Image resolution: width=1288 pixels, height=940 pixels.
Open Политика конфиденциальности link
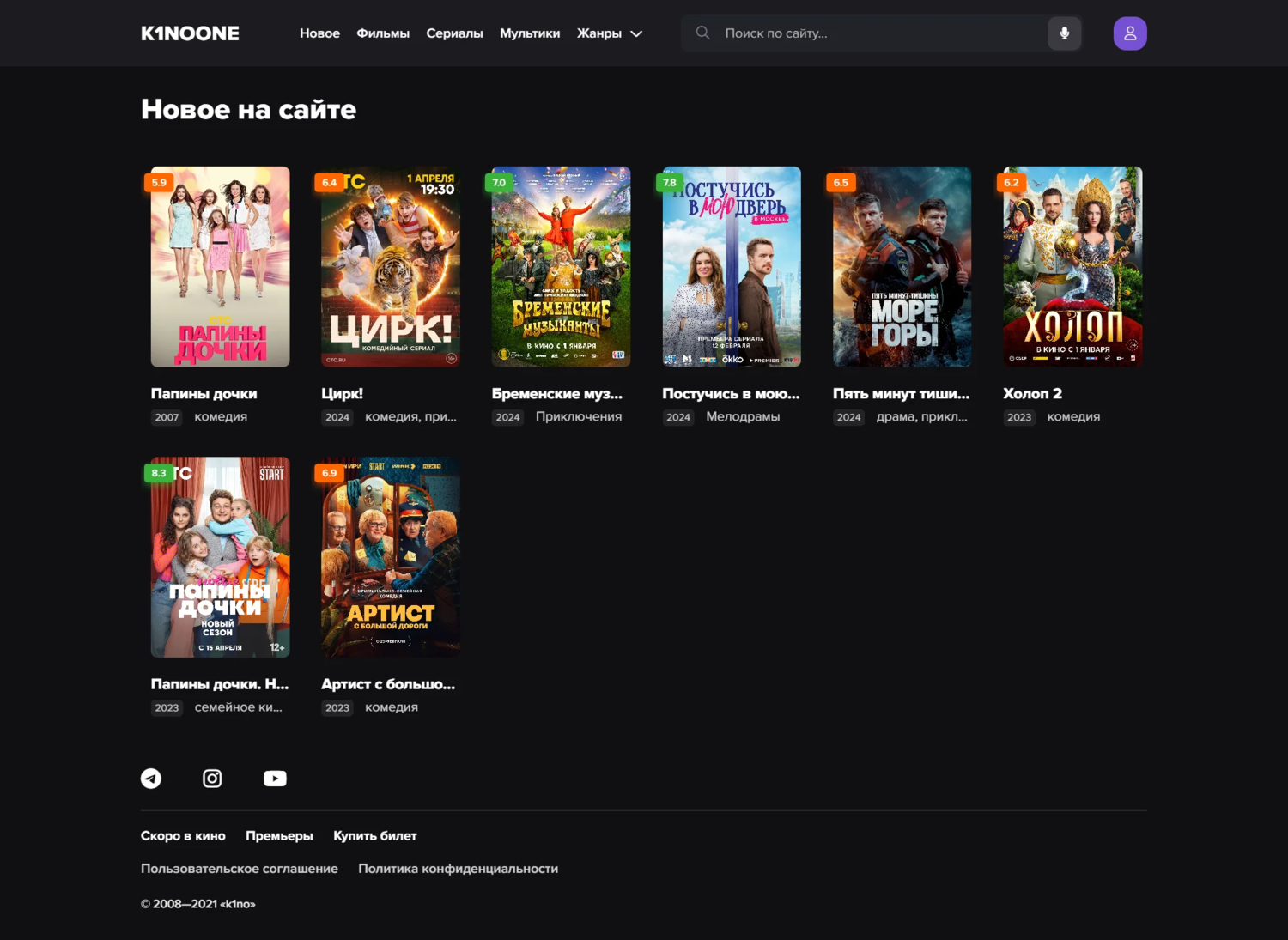coord(458,869)
